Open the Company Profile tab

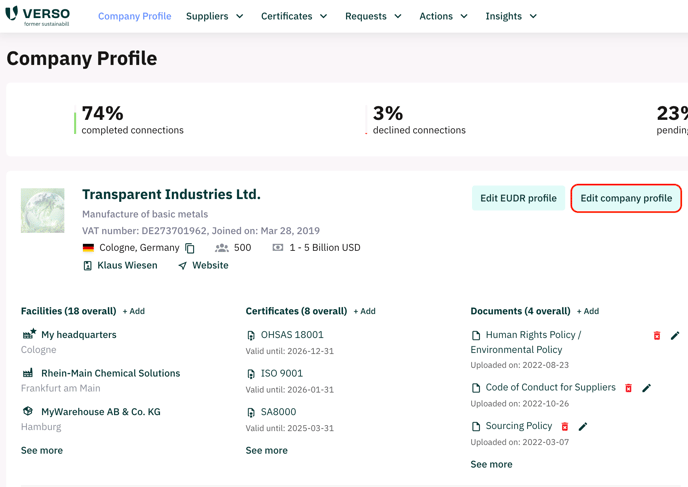click(x=135, y=16)
